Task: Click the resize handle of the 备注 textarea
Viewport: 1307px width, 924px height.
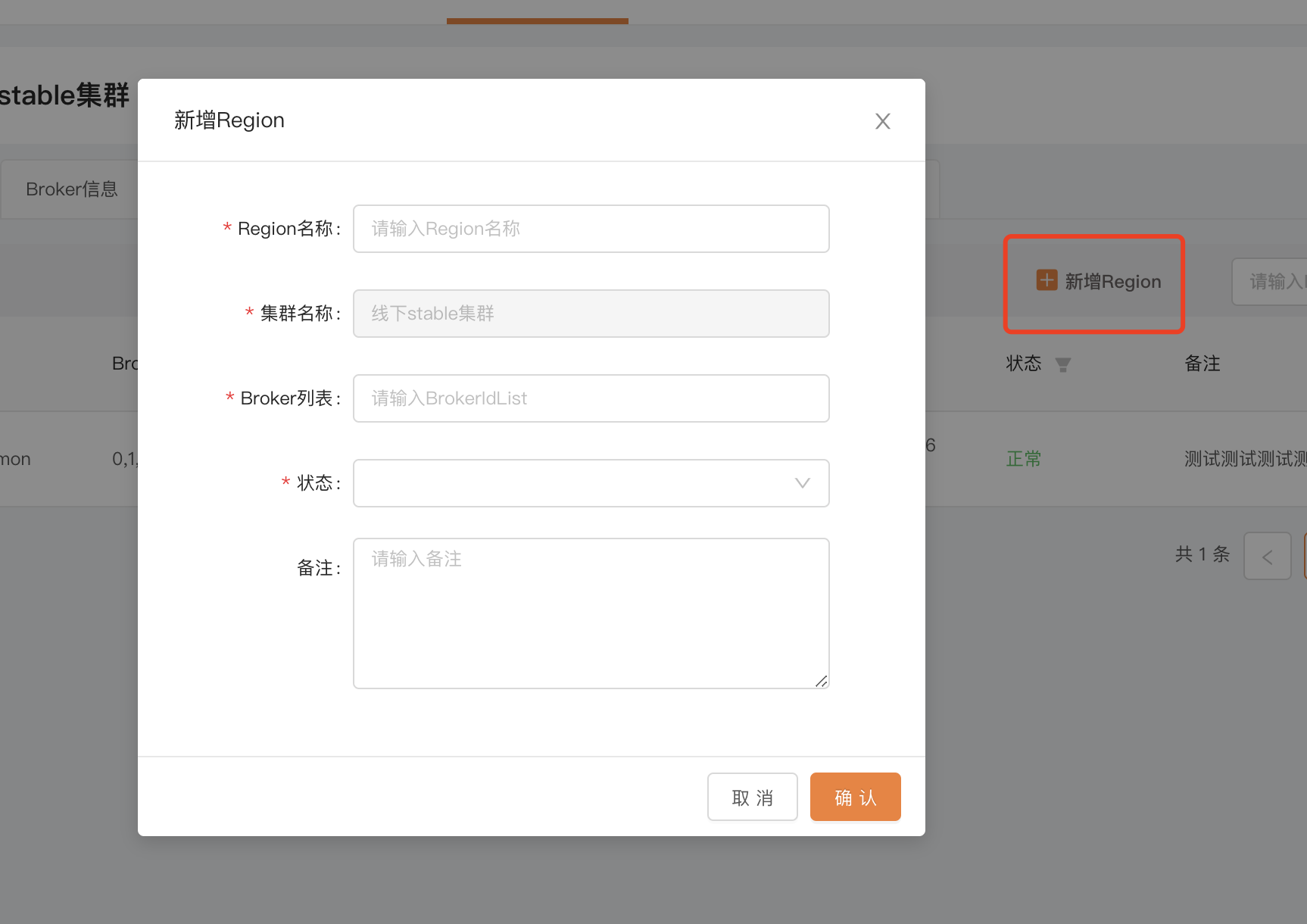Action: [x=821, y=681]
